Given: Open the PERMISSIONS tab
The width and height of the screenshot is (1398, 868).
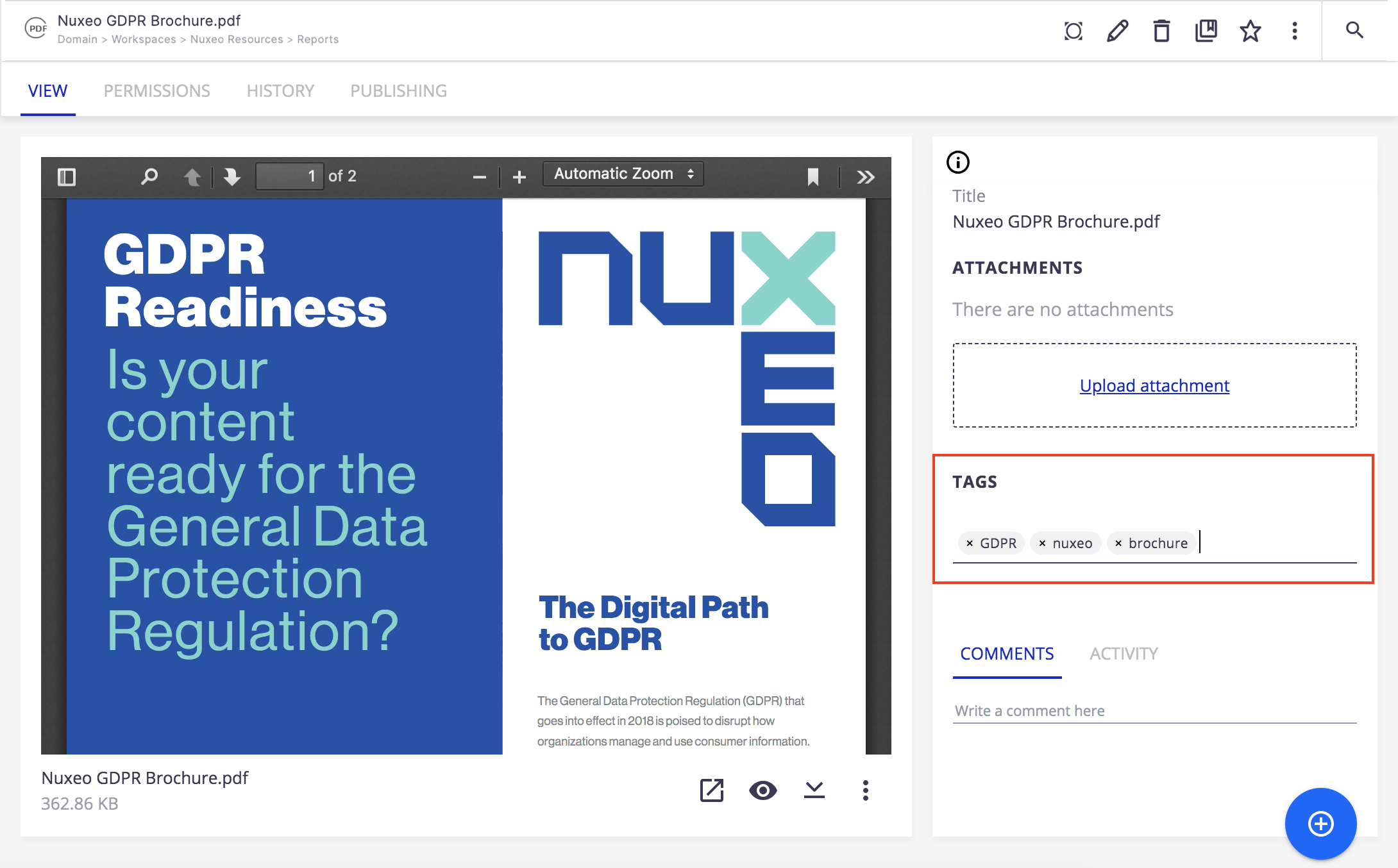Looking at the screenshot, I should pyautogui.click(x=157, y=91).
